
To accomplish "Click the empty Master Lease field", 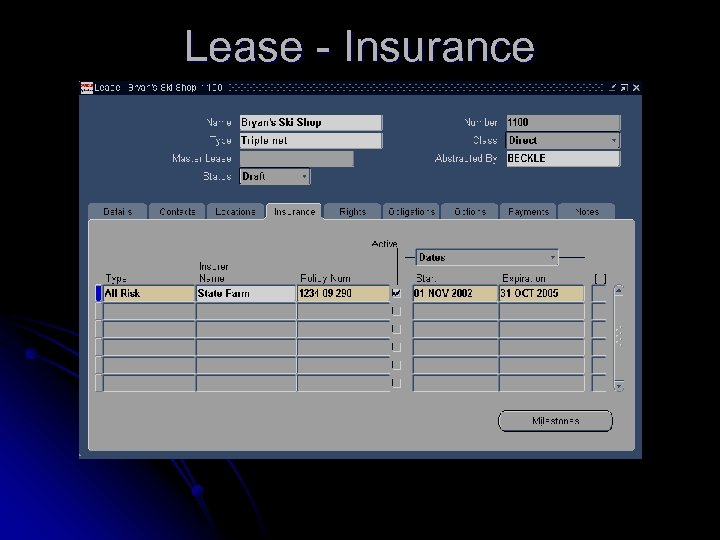I will (x=297, y=159).
